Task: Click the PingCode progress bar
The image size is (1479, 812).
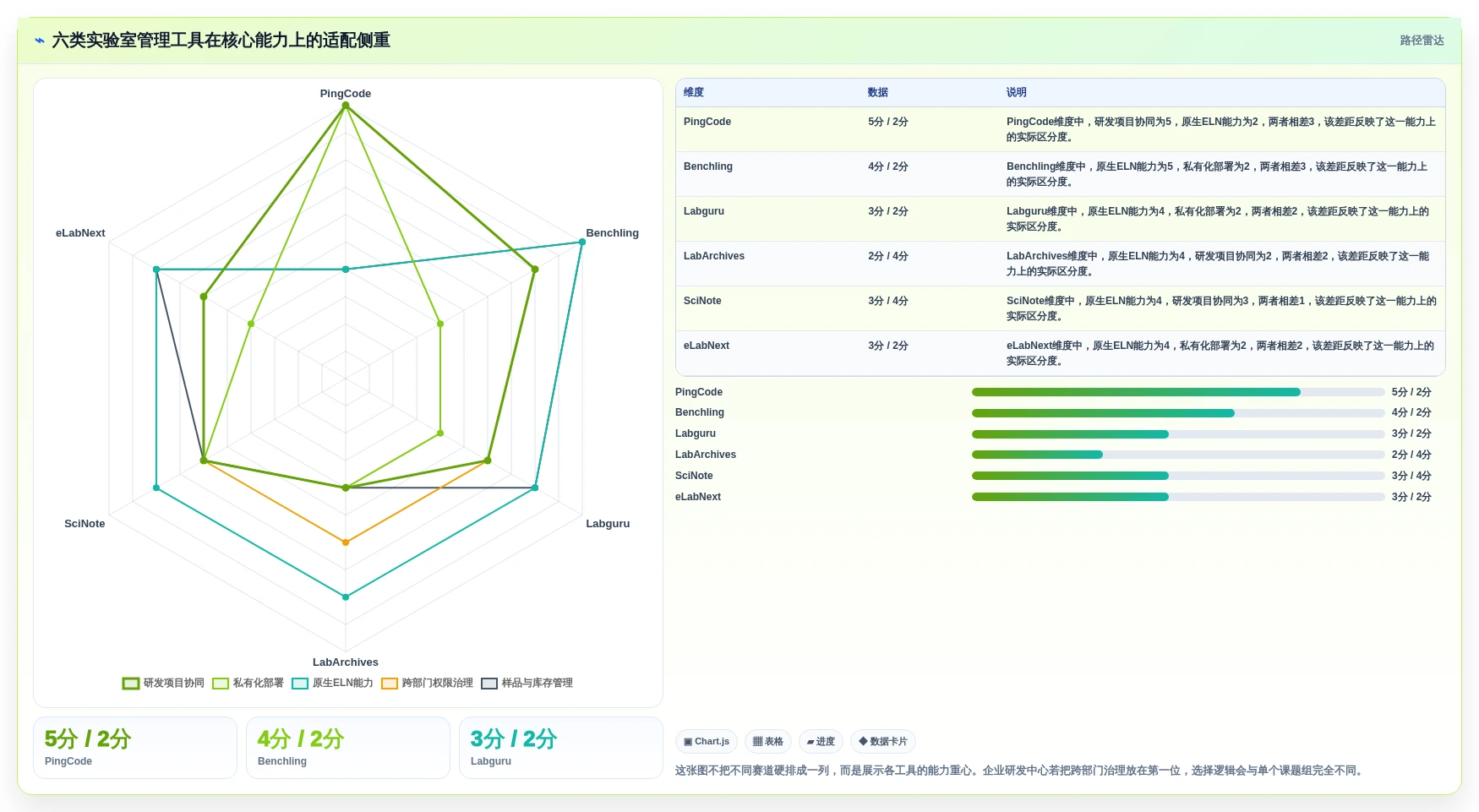Action: click(1178, 392)
